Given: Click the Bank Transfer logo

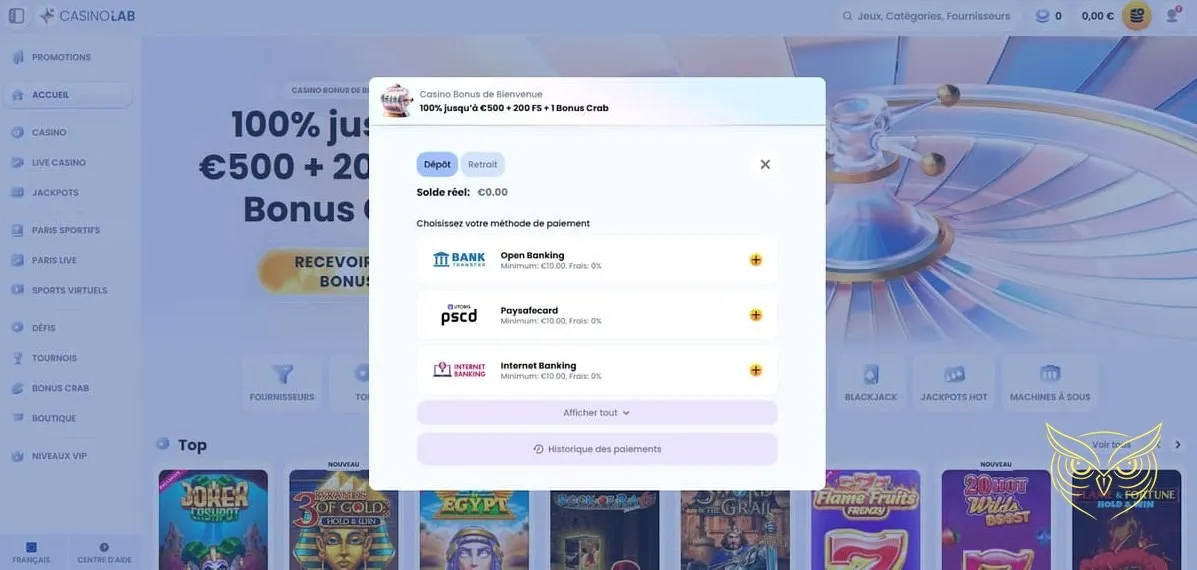Looking at the screenshot, I should click(x=459, y=259).
